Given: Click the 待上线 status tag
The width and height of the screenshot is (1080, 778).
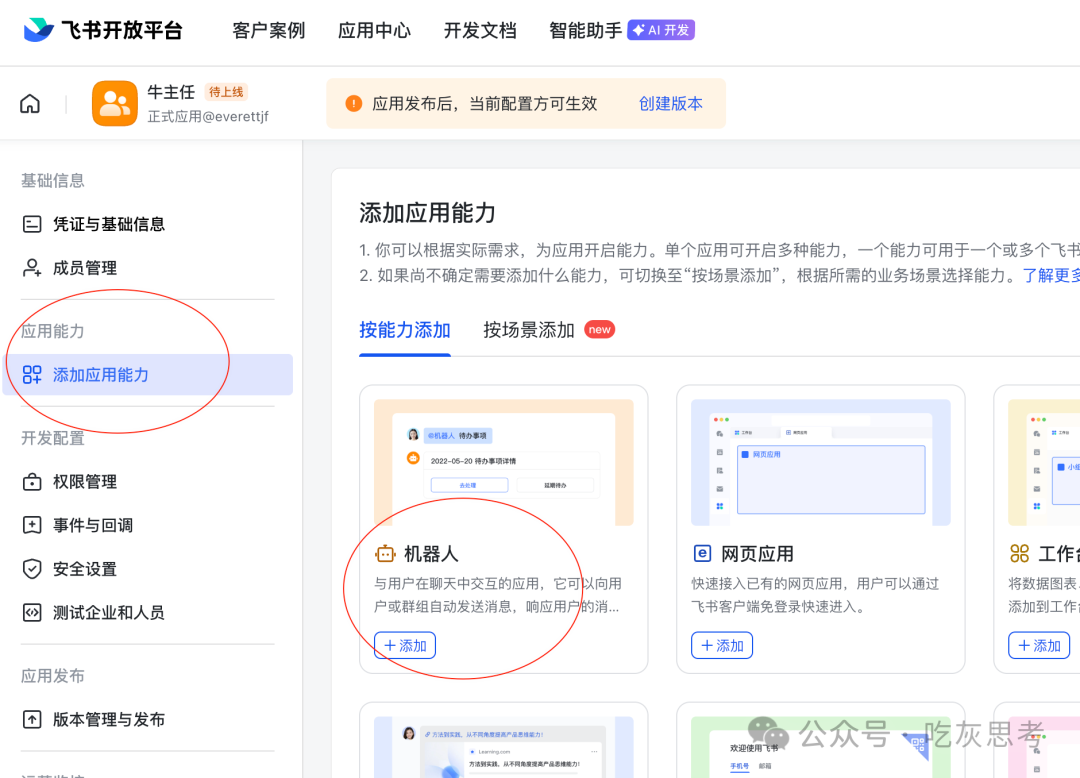Looking at the screenshot, I should 226,92.
